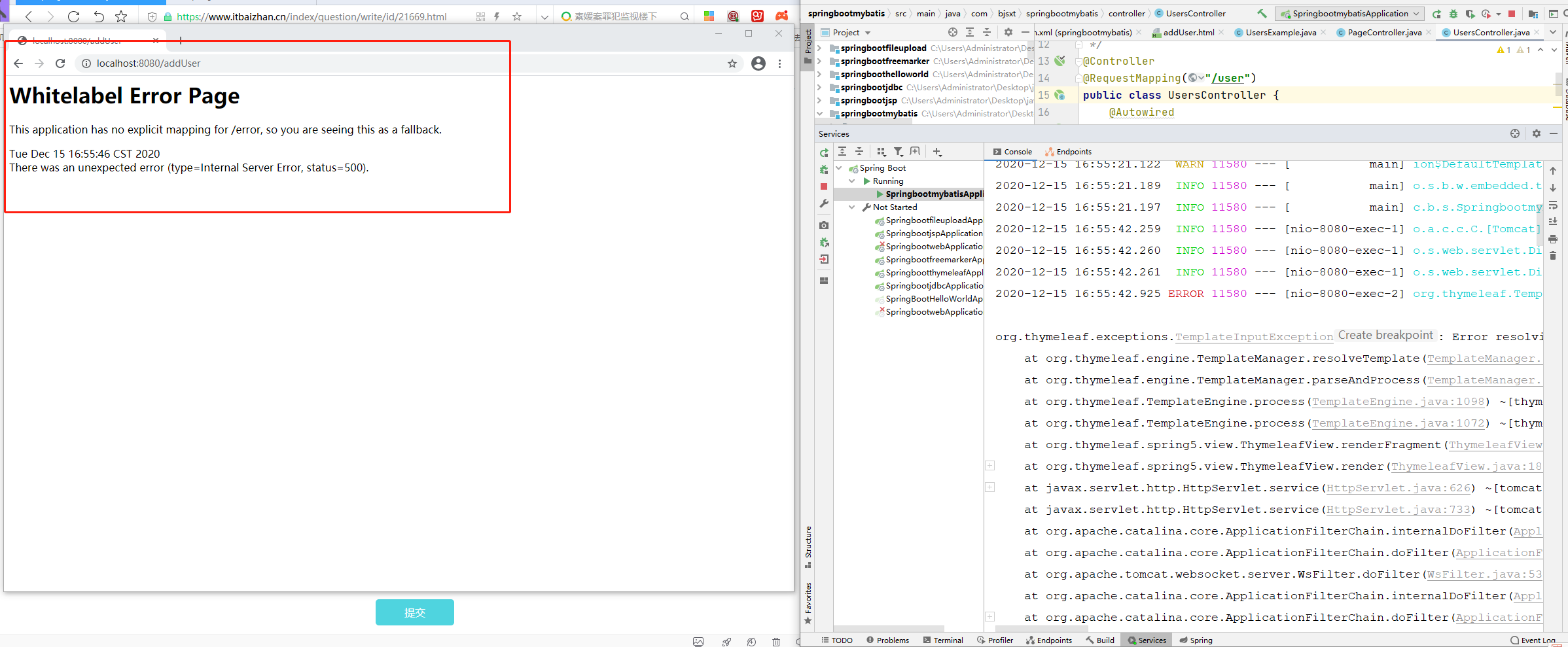Run with coverage from the top toolbar
This screenshot has height=647, width=1568.
click(1470, 14)
